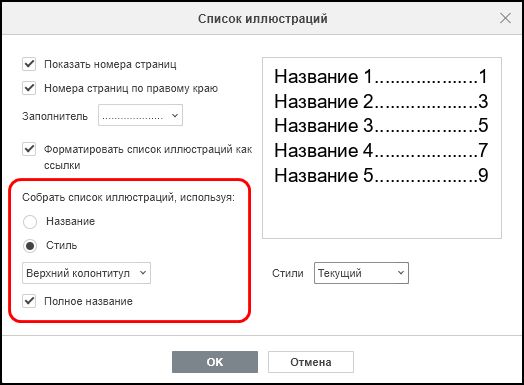
Task: Click the Заполнитель label
Action: (55, 116)
